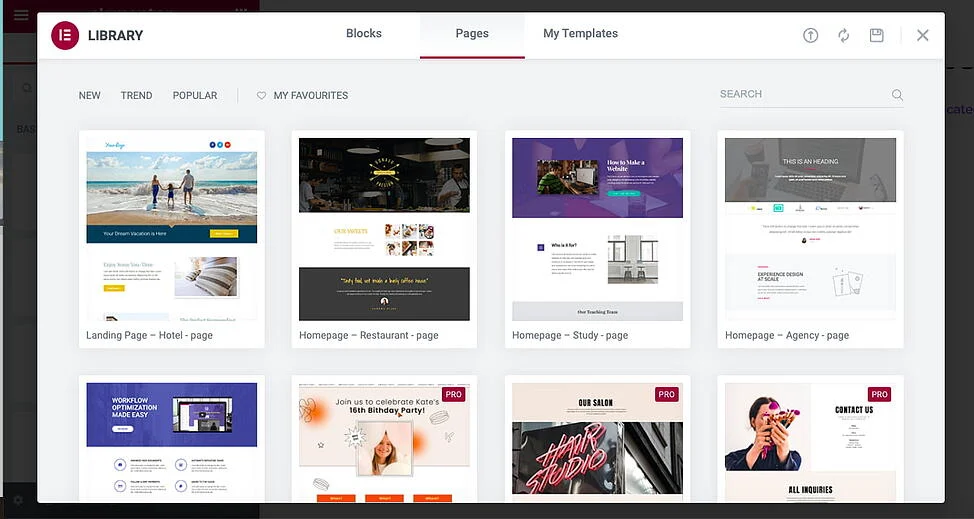Image resolution: width=974 pixels, height=519 pixels.
Task: Switch to the Blocks tab
Action: click(364, 34)
